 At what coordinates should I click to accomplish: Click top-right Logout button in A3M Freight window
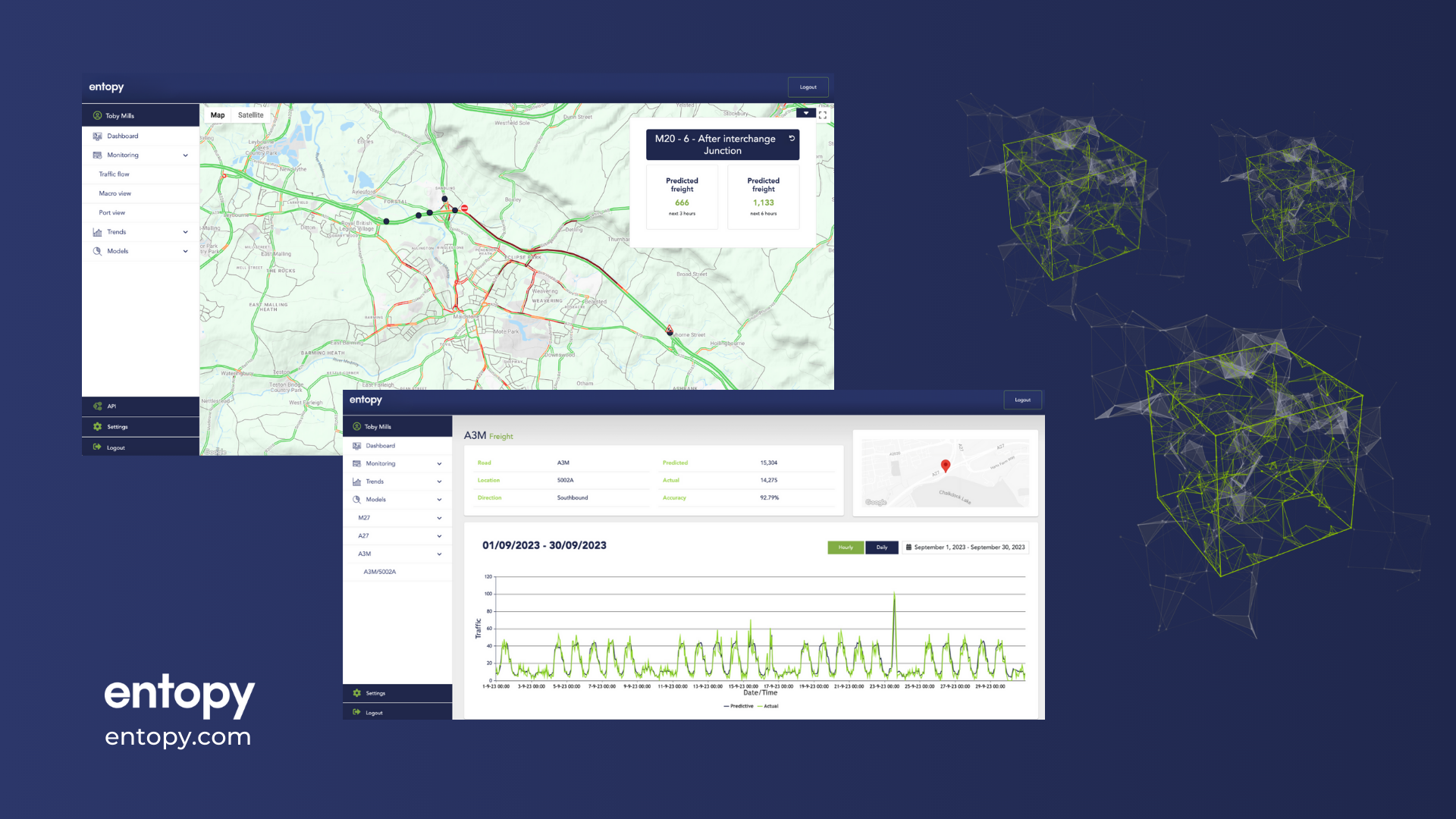tap(1023, 400)
